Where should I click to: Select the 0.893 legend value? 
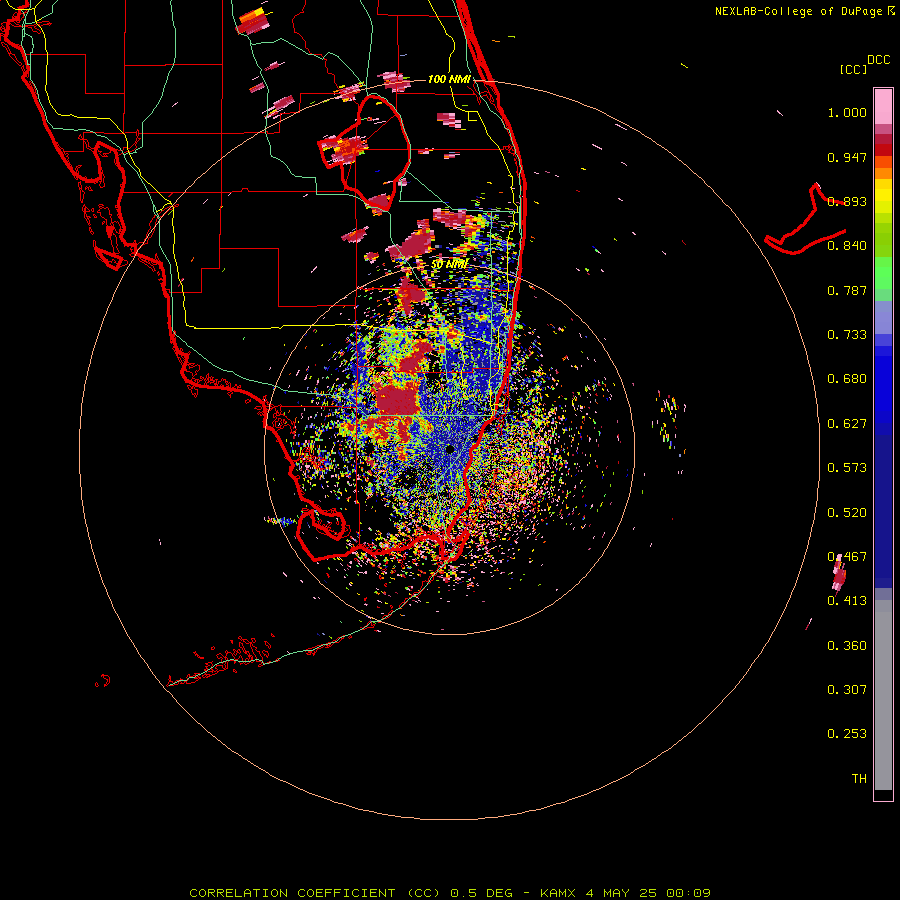tap(847, 201)
